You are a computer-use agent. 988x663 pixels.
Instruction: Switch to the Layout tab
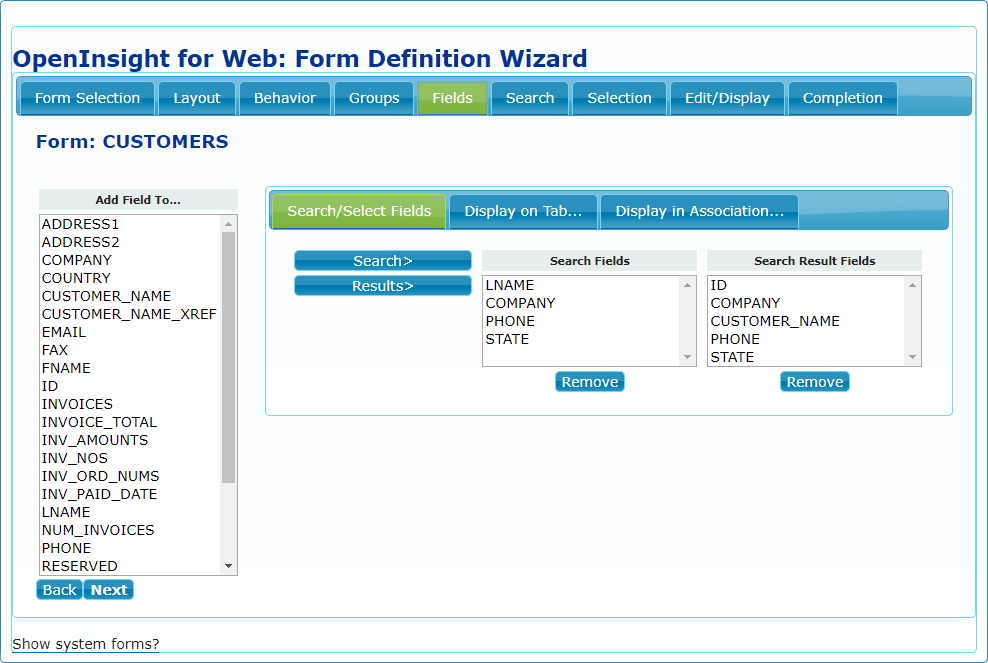point(197,98)
